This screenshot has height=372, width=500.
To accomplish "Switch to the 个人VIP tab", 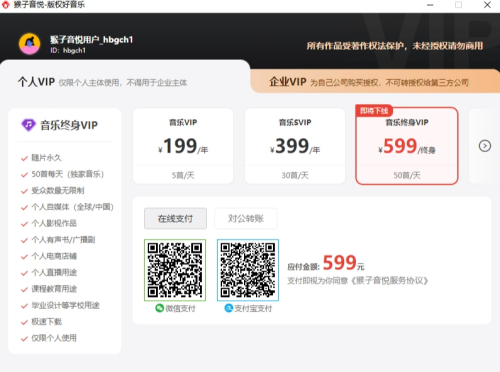I will (x=125, y=82).
